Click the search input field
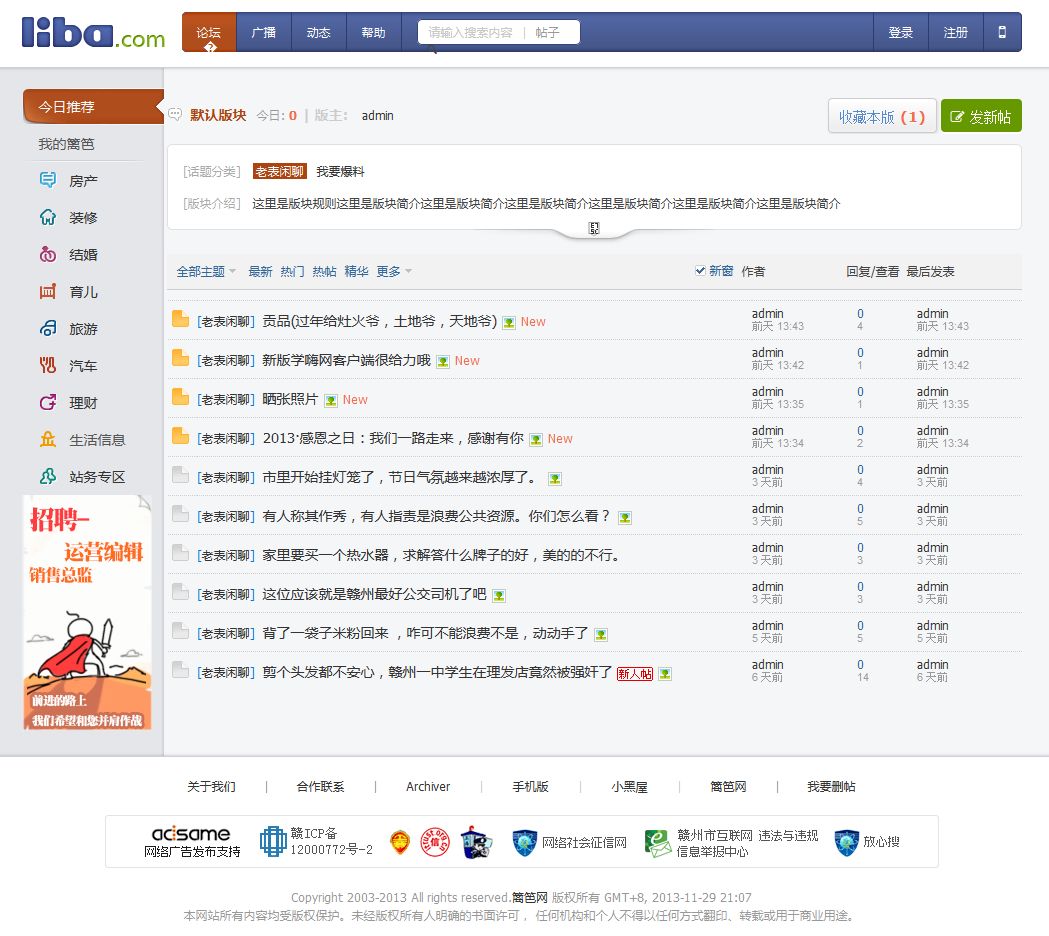1049x936 pixels. [470, 32]
